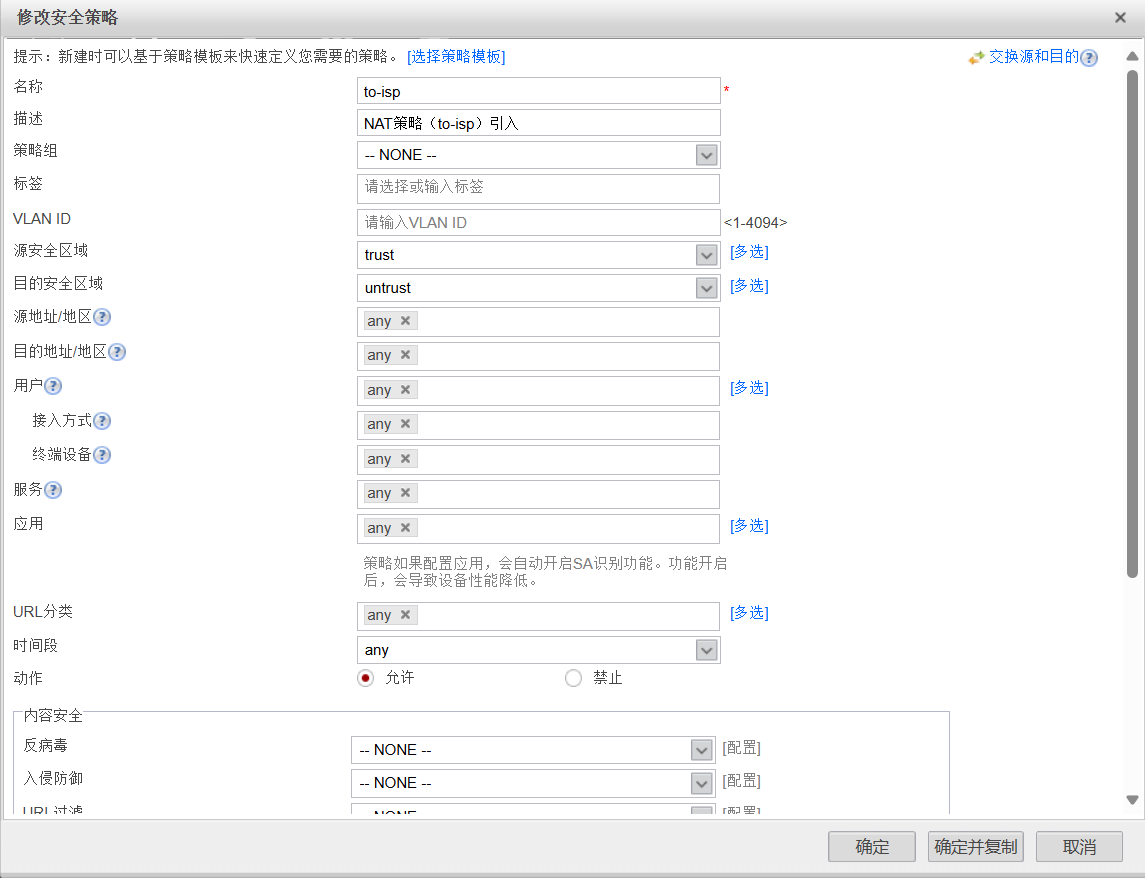Viewport: 1145px width, 878px height.
Task: Remove the any tag in URL分类 field
Action: point(405,615)
